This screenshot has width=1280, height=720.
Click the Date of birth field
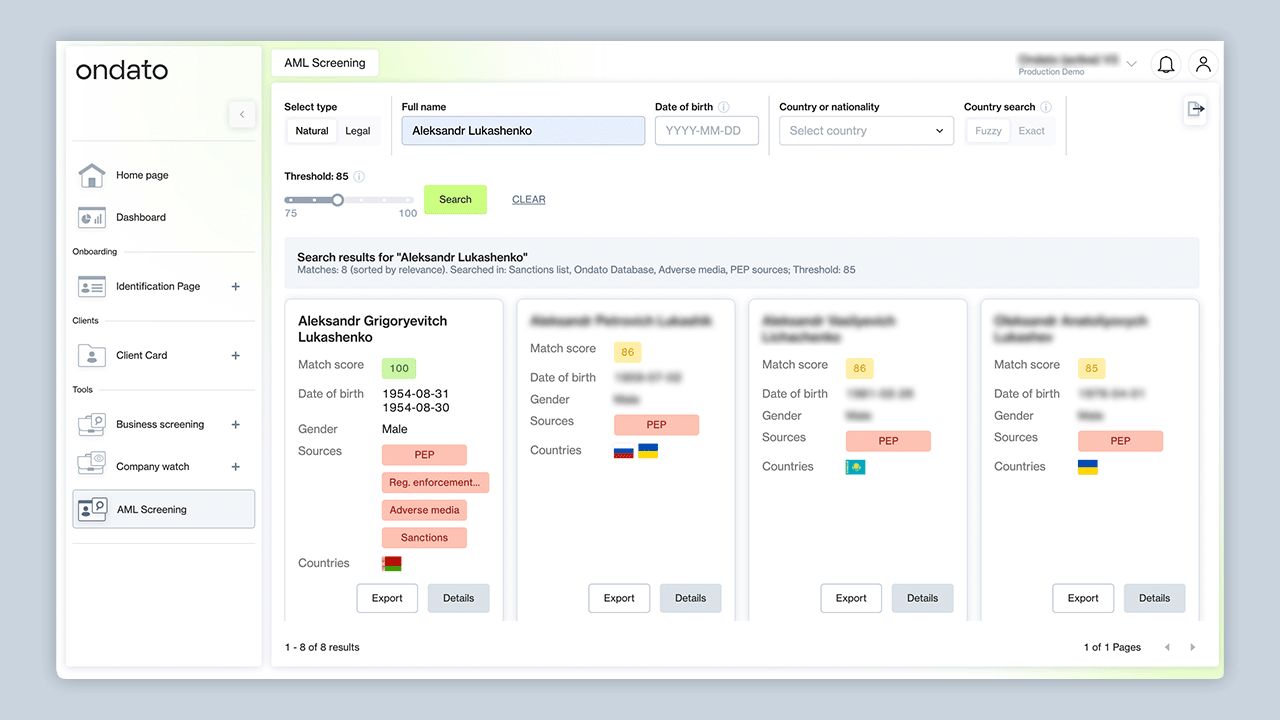707,131
